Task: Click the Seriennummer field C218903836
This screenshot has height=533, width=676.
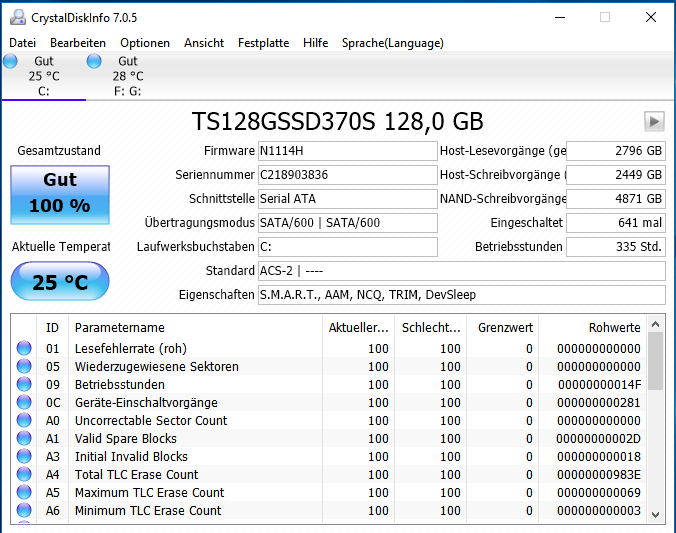Action: [x=348, y=175]
